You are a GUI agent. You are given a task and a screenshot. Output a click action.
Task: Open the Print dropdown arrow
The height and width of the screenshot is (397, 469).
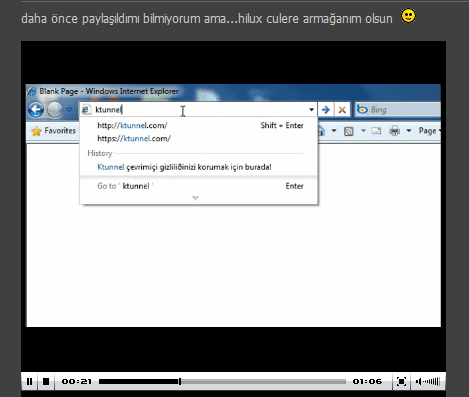click(409, 131)
